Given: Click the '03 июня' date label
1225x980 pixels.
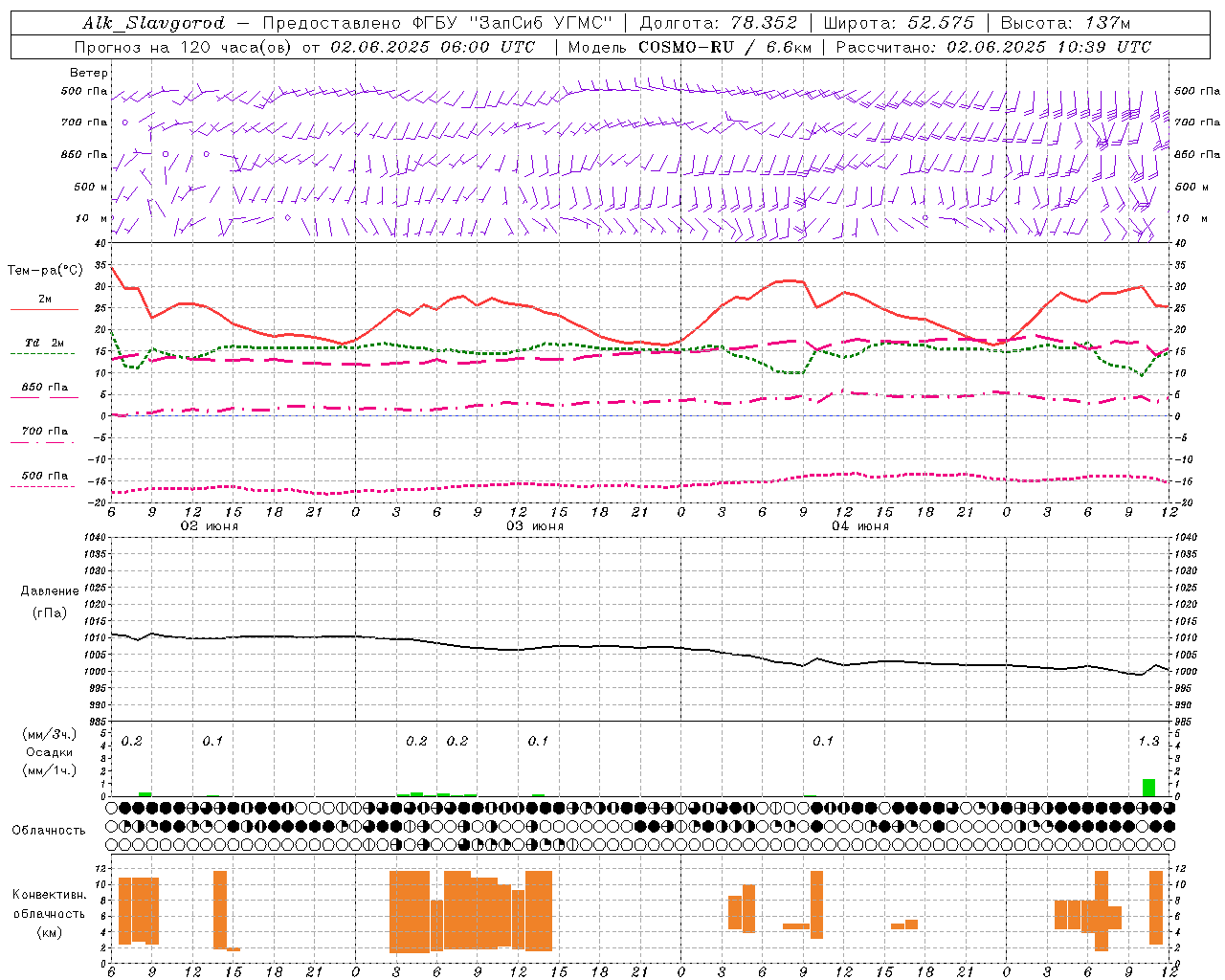Looking at the screenshot, I should pos(535,526).
